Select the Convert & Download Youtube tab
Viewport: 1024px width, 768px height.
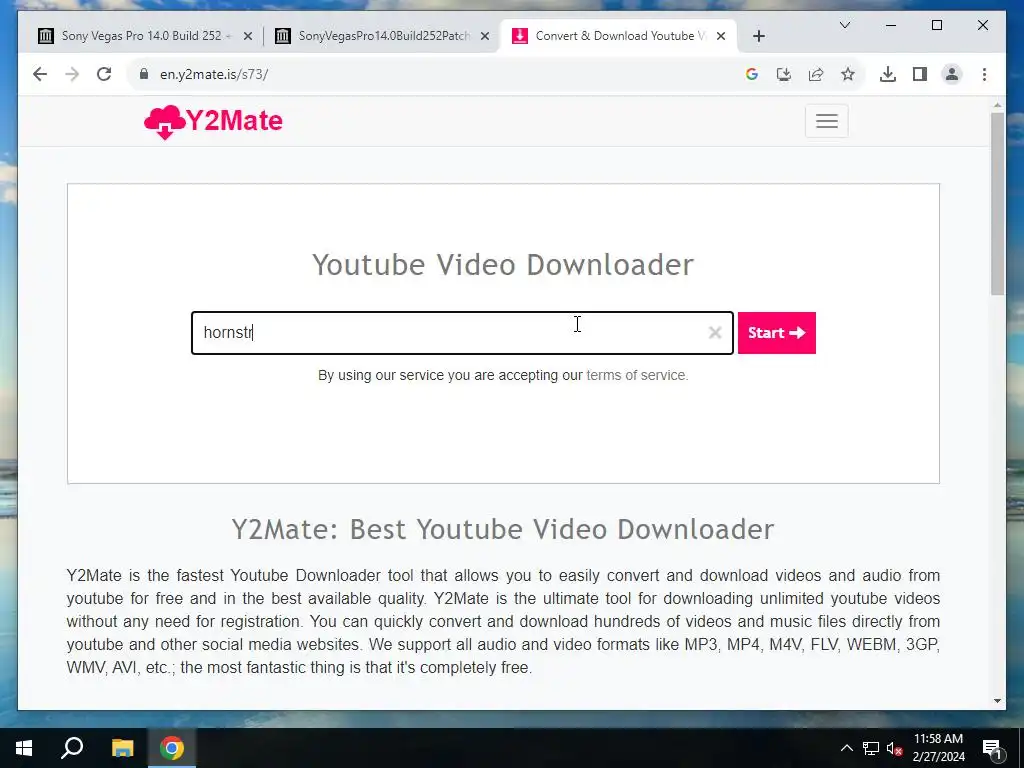pyautogui.click(x=617, y=36)
